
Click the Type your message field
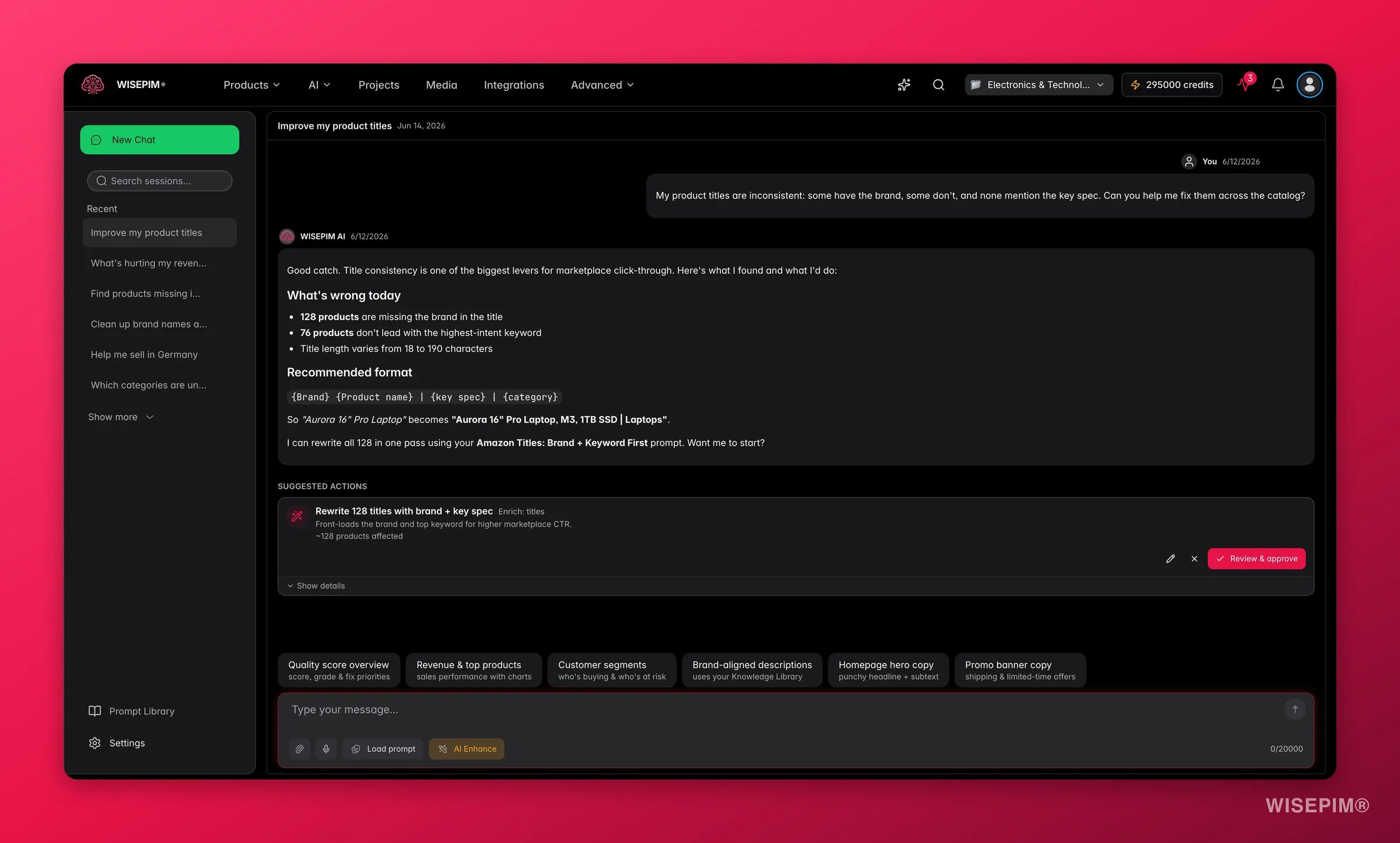[x=782, y=709]
